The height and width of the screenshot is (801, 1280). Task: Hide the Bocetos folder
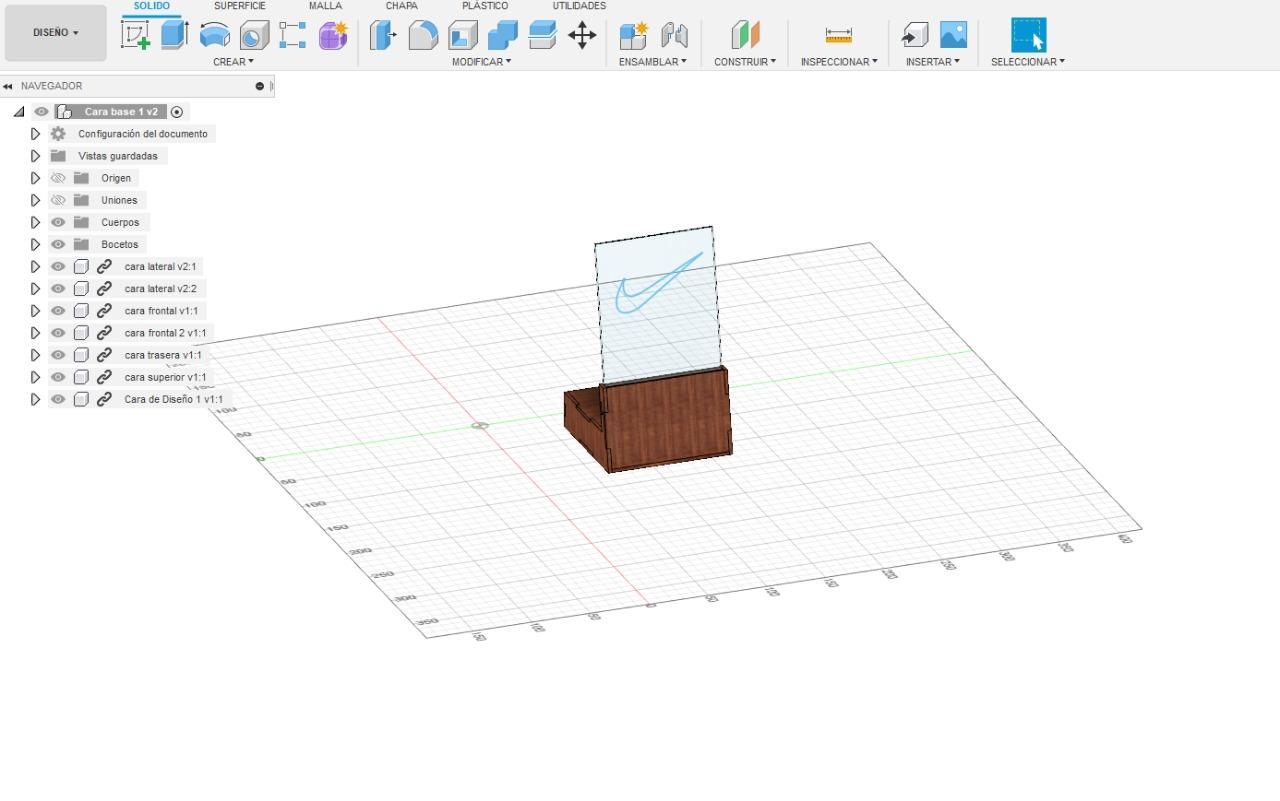(x=58, y=244)
